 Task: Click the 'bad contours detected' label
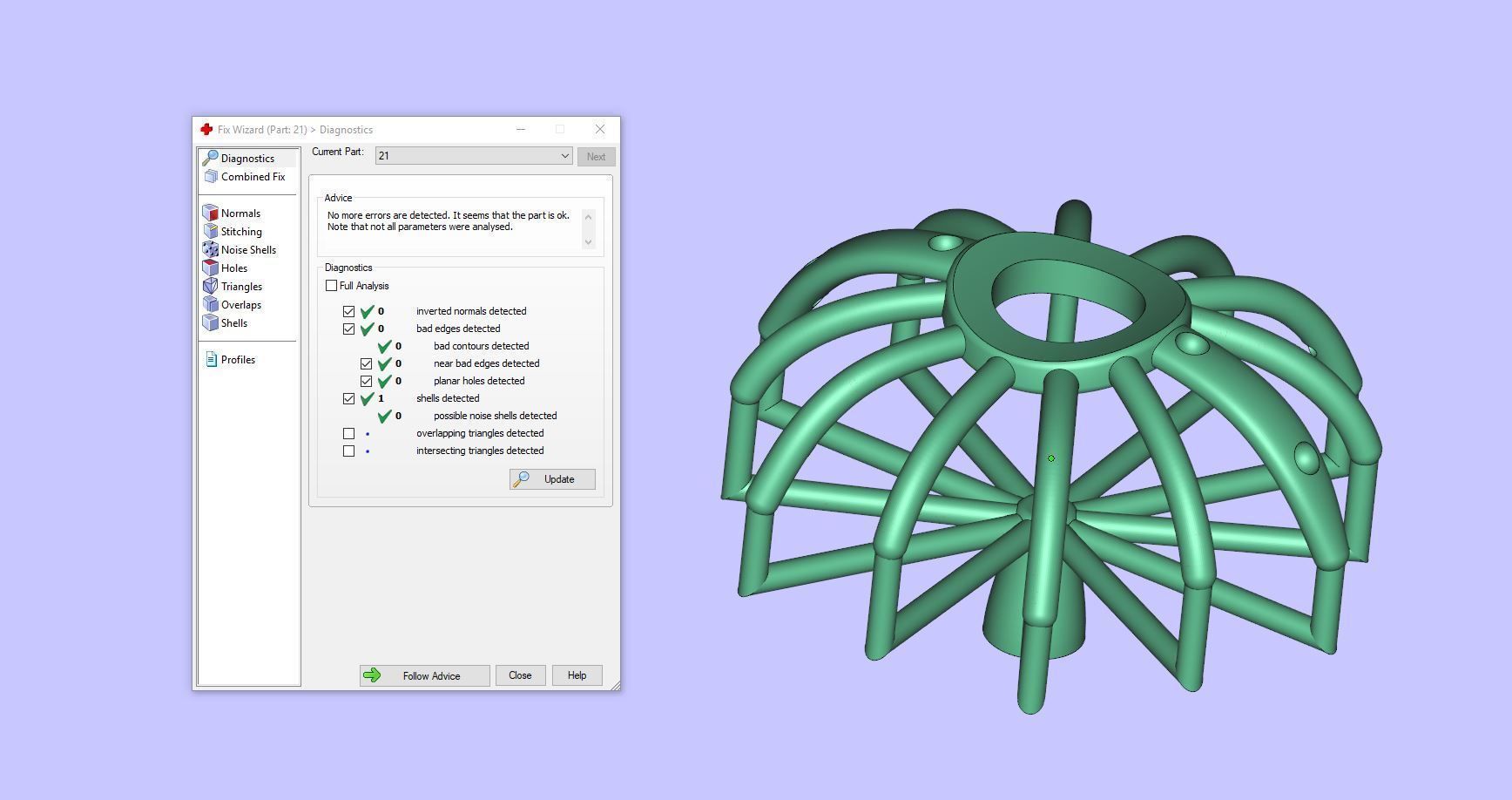481,346
